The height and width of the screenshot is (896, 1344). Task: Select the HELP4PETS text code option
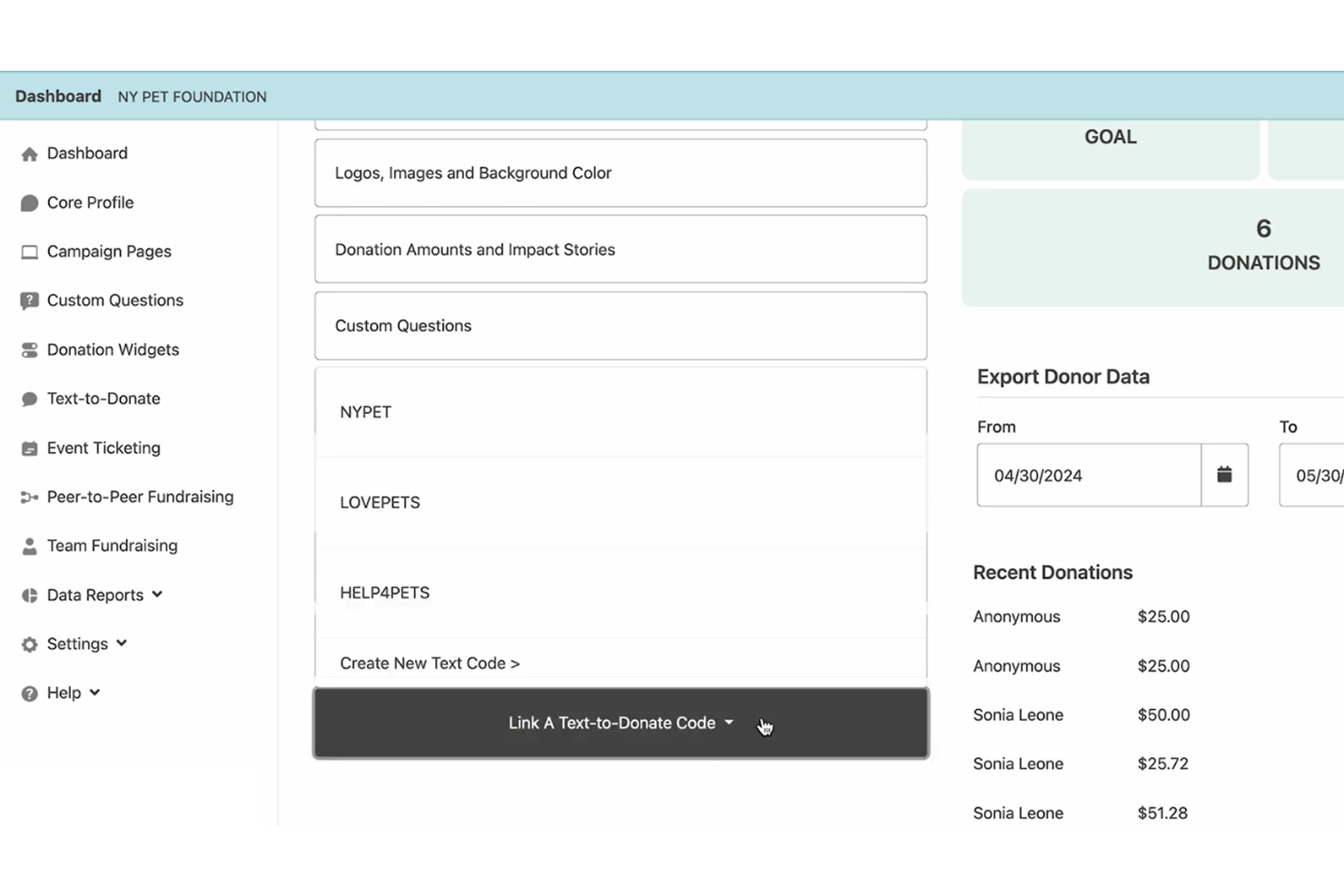click(620, 593)
